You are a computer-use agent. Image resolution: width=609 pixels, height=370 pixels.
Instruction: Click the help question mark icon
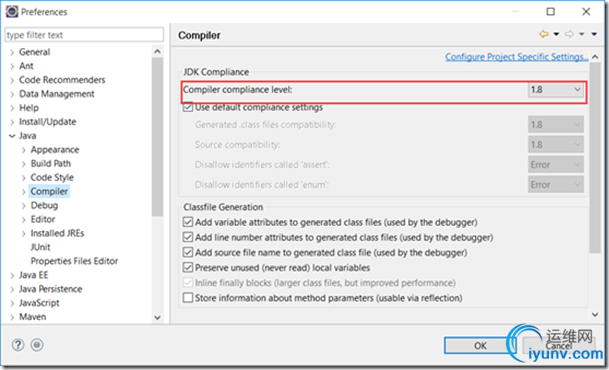click(18, 345)
